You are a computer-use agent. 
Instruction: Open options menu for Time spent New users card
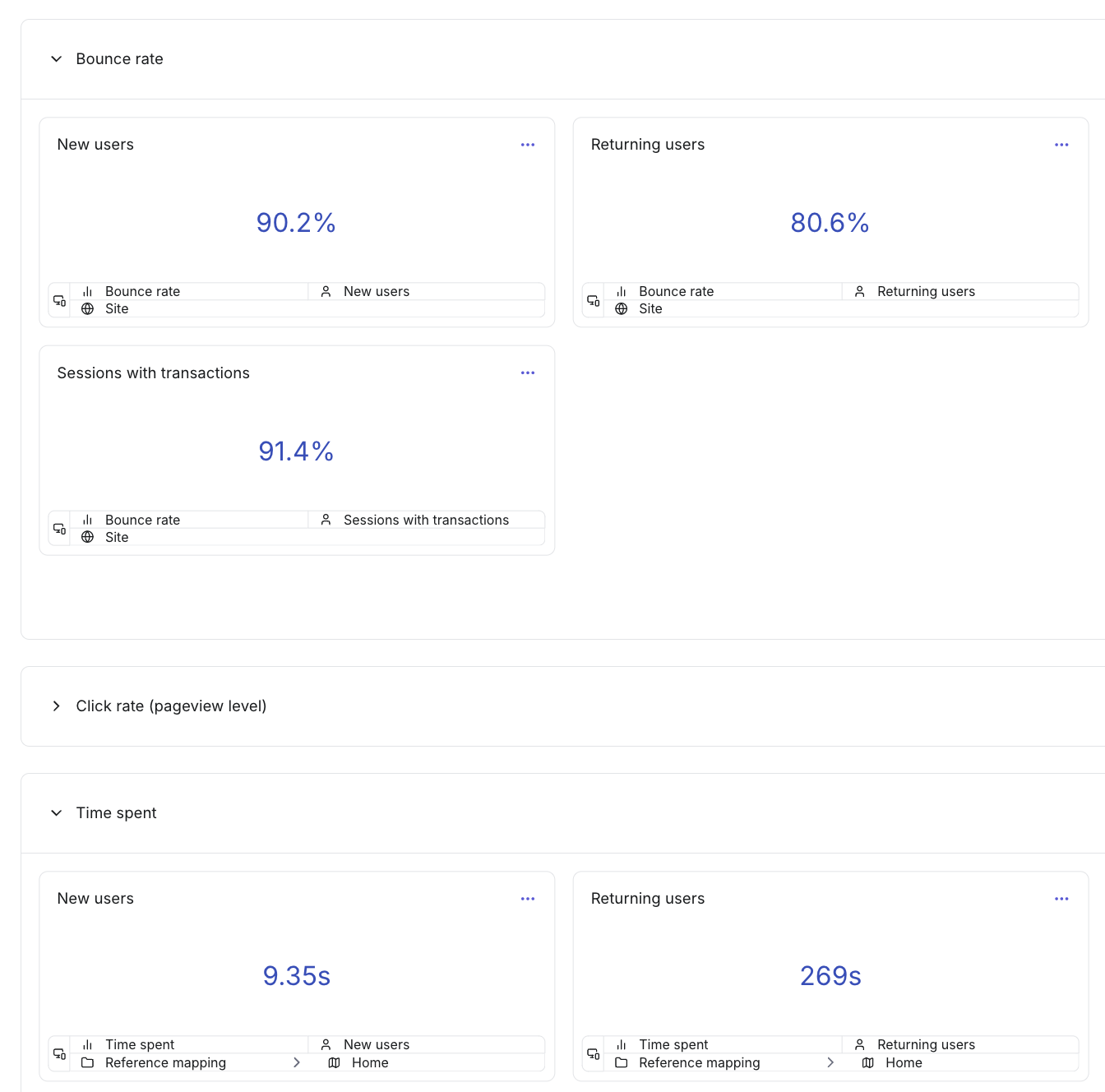click(x=528, y=899)
